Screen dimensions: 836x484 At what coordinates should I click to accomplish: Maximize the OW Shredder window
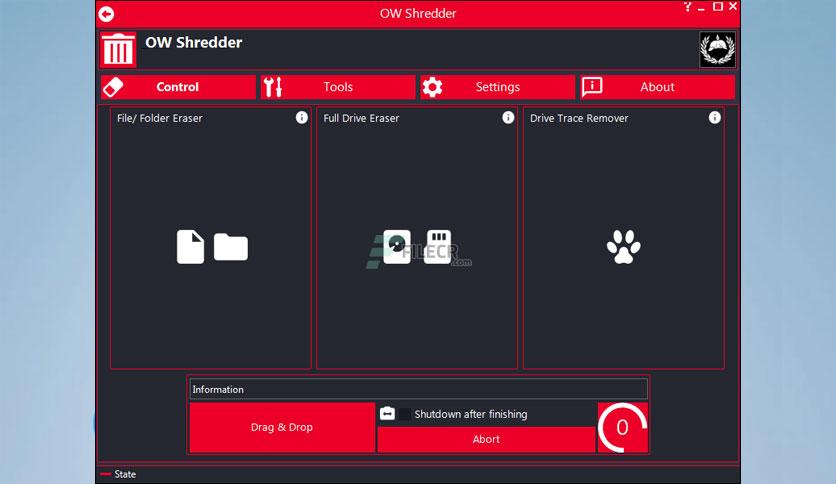[x=718, y=7]
